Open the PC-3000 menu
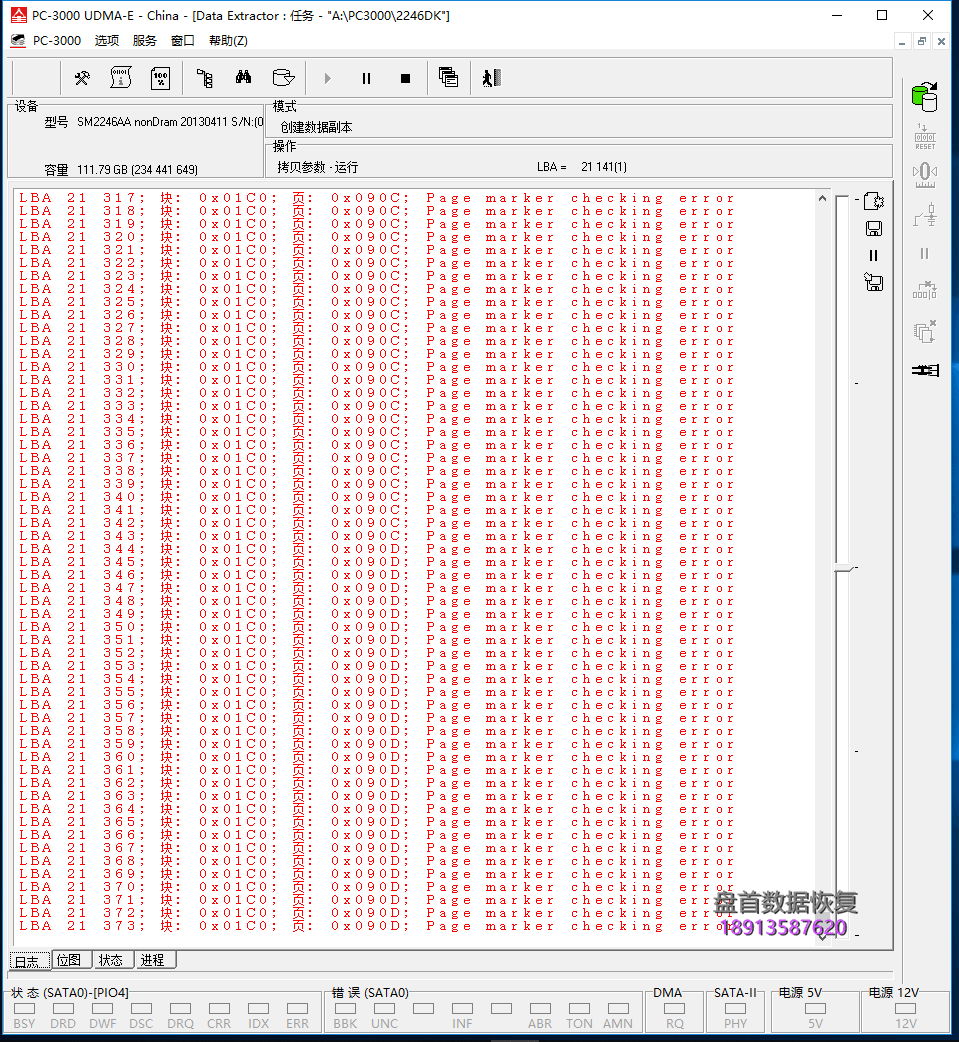The width and height of the screenshot is (959, 1042). click(x=57, y=41)
